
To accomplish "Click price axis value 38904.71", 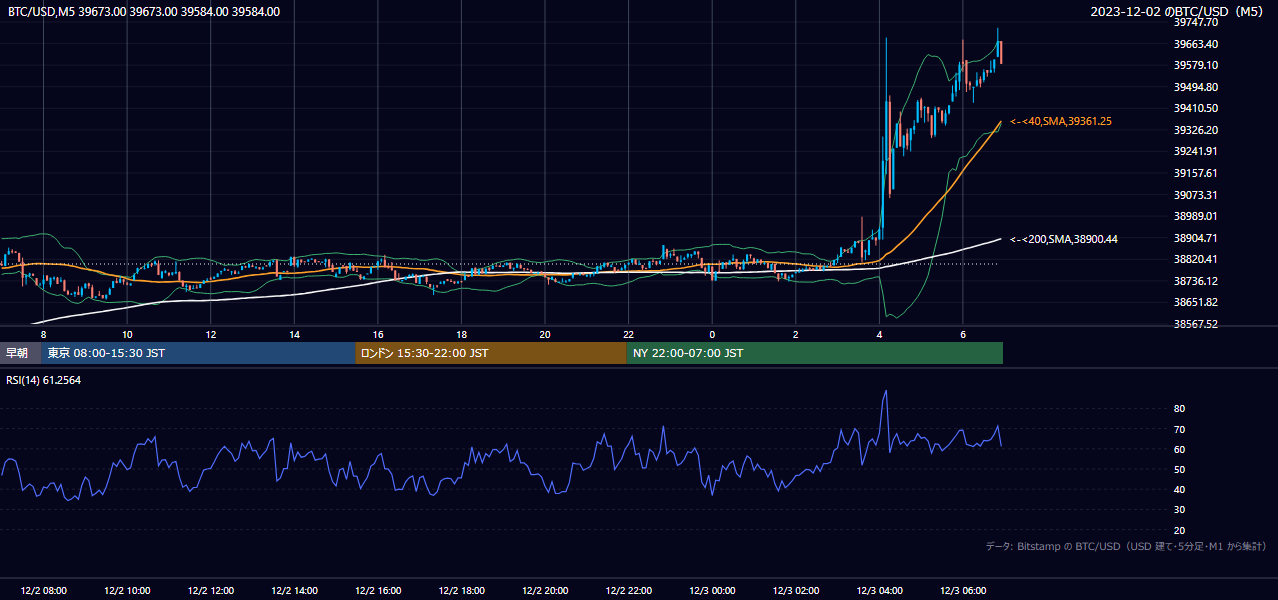I will (x=1195, y=238).
